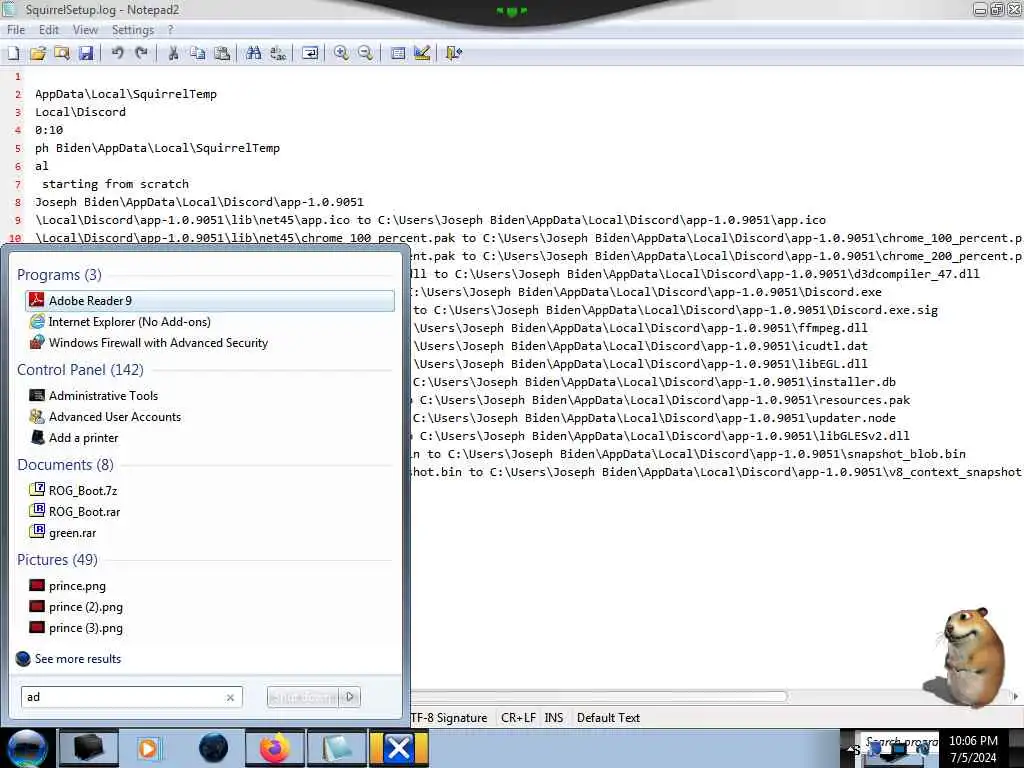Click the Shut down button

point(303,697)
